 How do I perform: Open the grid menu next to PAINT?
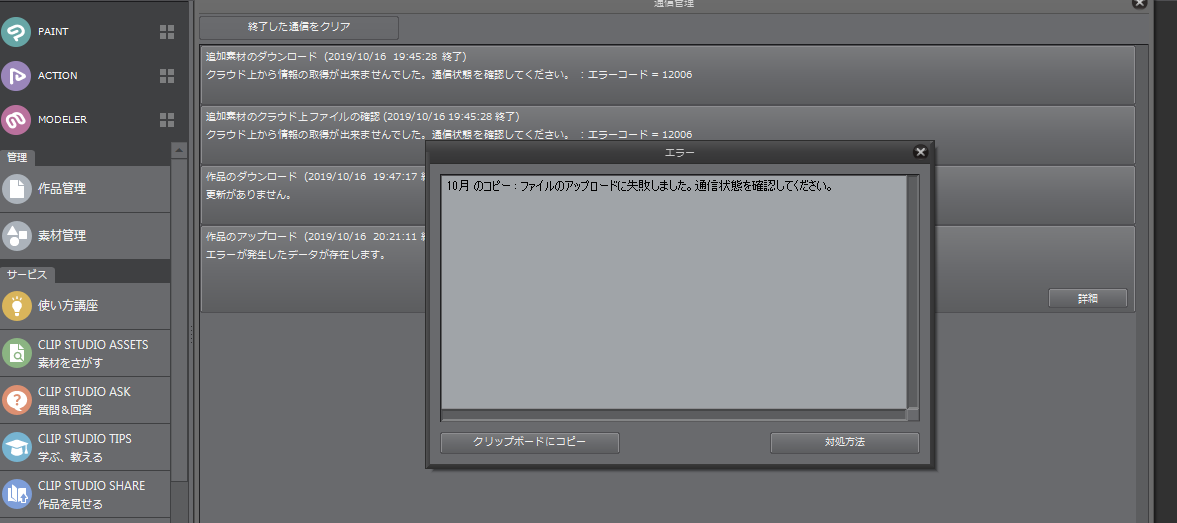coord(167,32)
